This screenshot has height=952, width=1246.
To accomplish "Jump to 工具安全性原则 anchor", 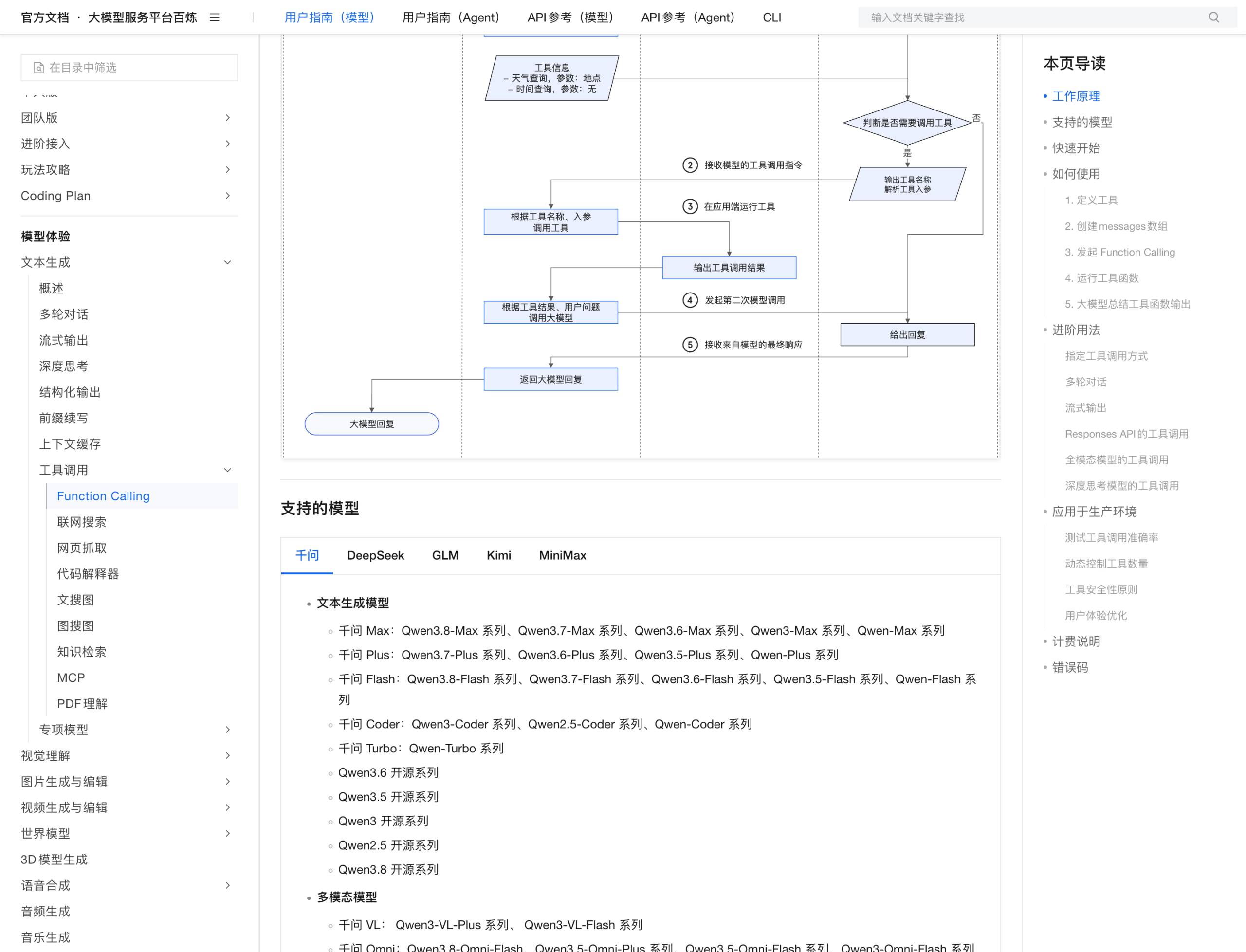I will click(1101, 589).
